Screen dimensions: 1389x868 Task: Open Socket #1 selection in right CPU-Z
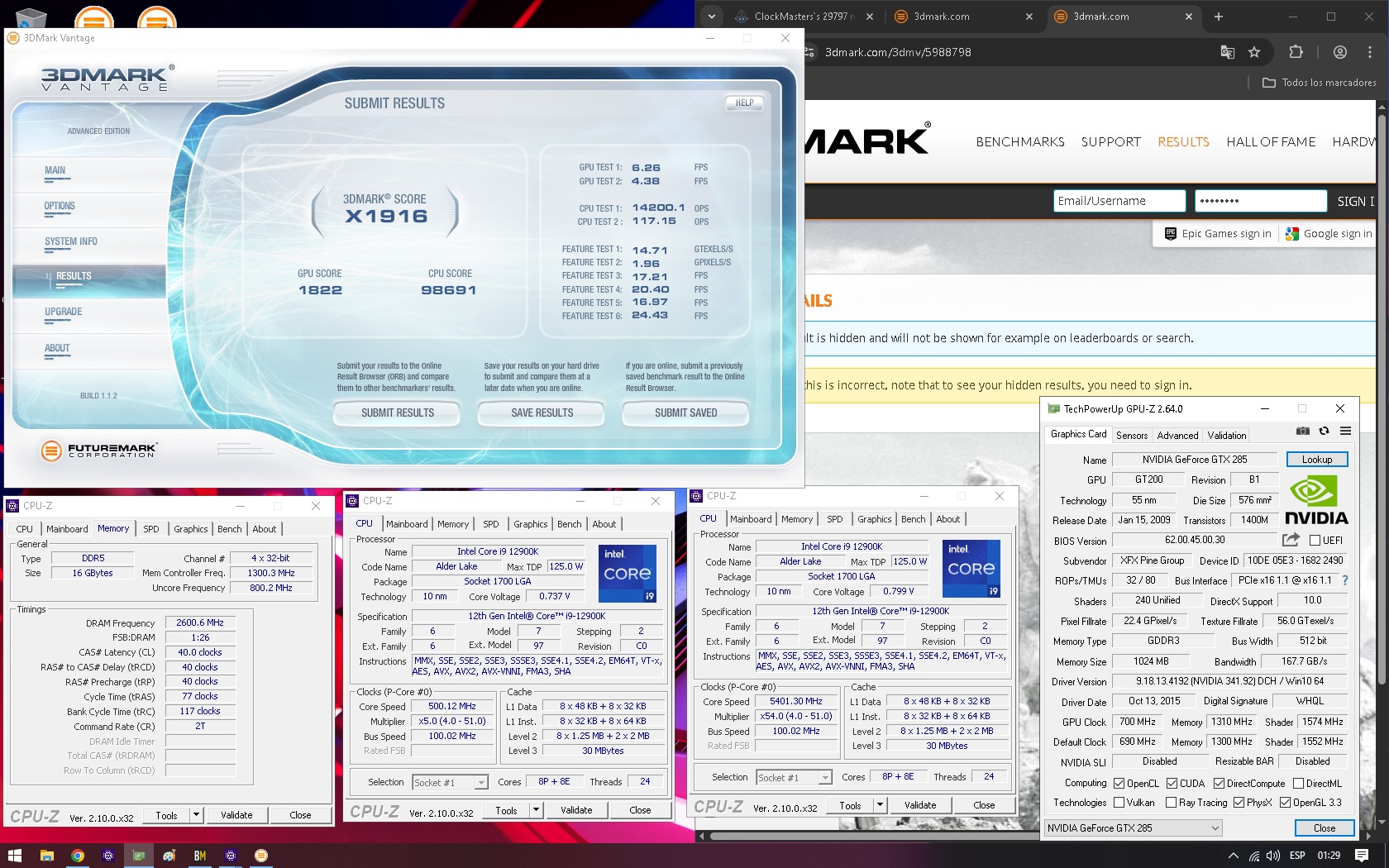(794, 777)
